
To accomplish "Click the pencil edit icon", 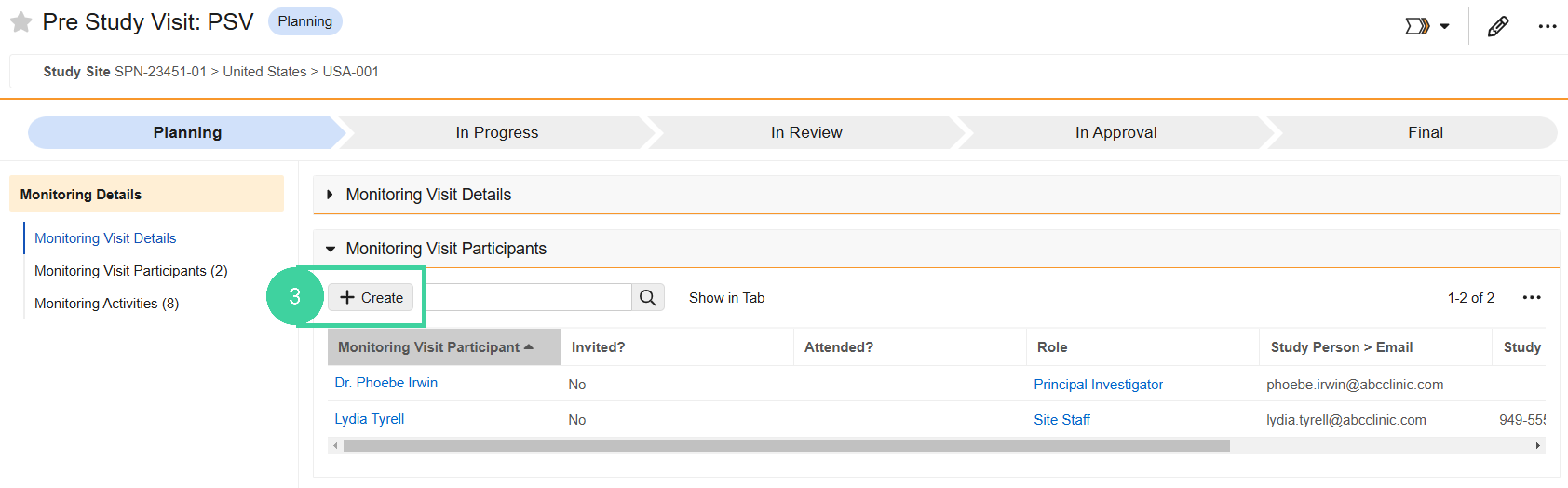I will (x=1498, y=26).
